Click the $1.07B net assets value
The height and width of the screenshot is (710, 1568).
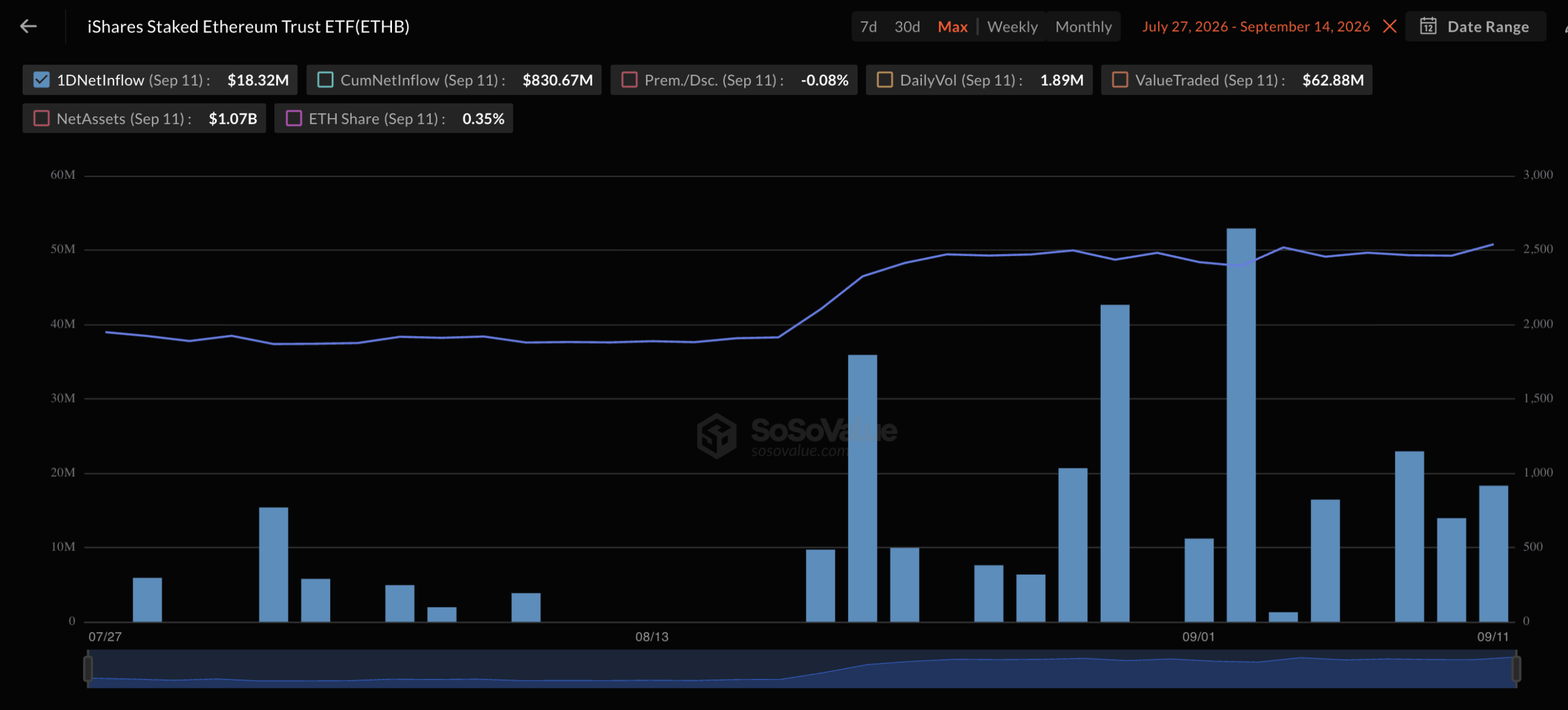coord(233,119)
